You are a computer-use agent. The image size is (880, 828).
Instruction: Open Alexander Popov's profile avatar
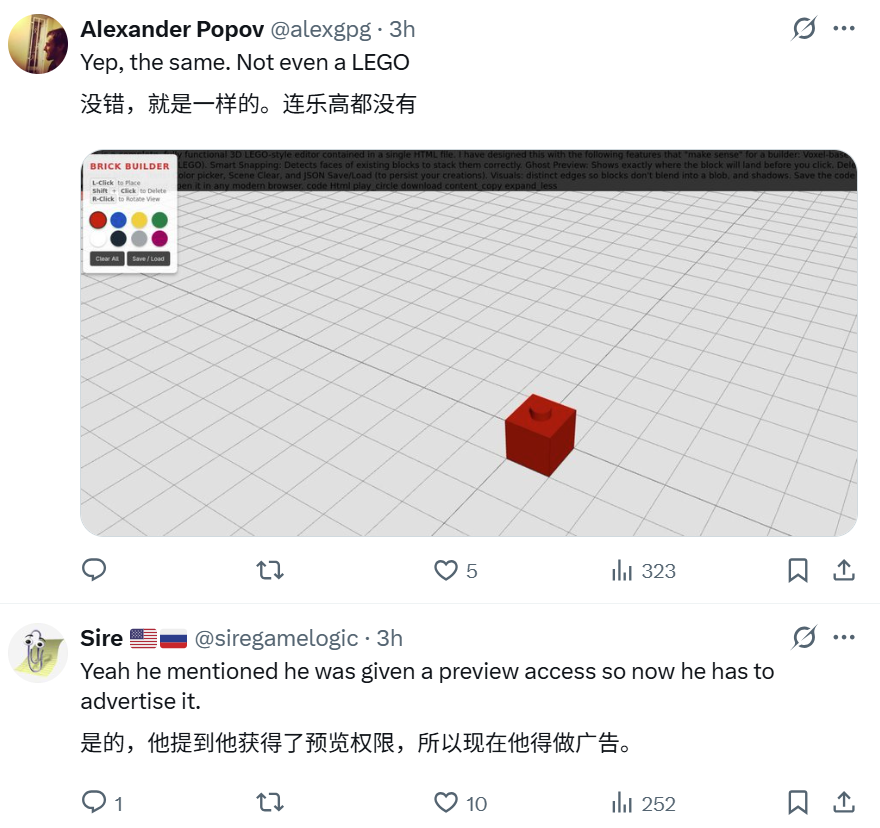(x=38, y=44)
